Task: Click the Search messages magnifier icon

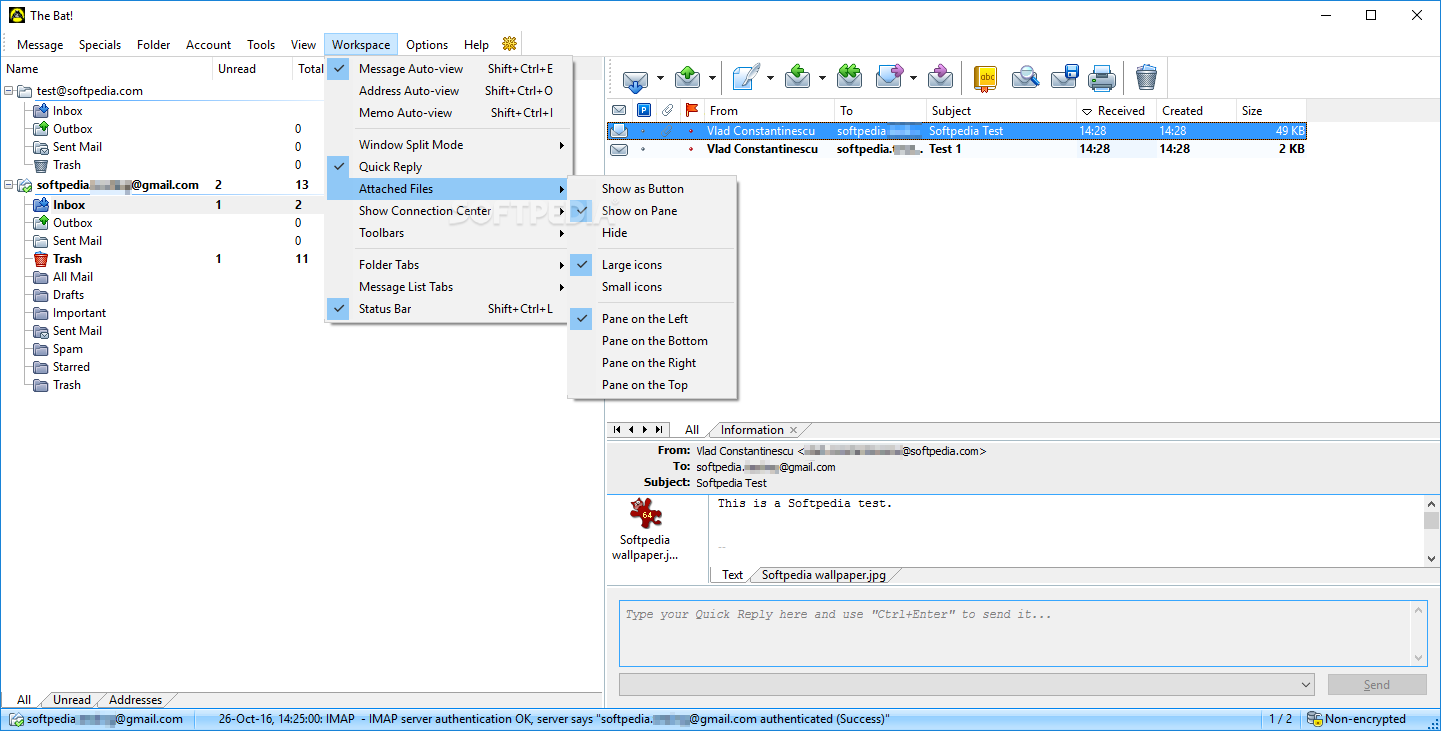Action: point(1025,77)
